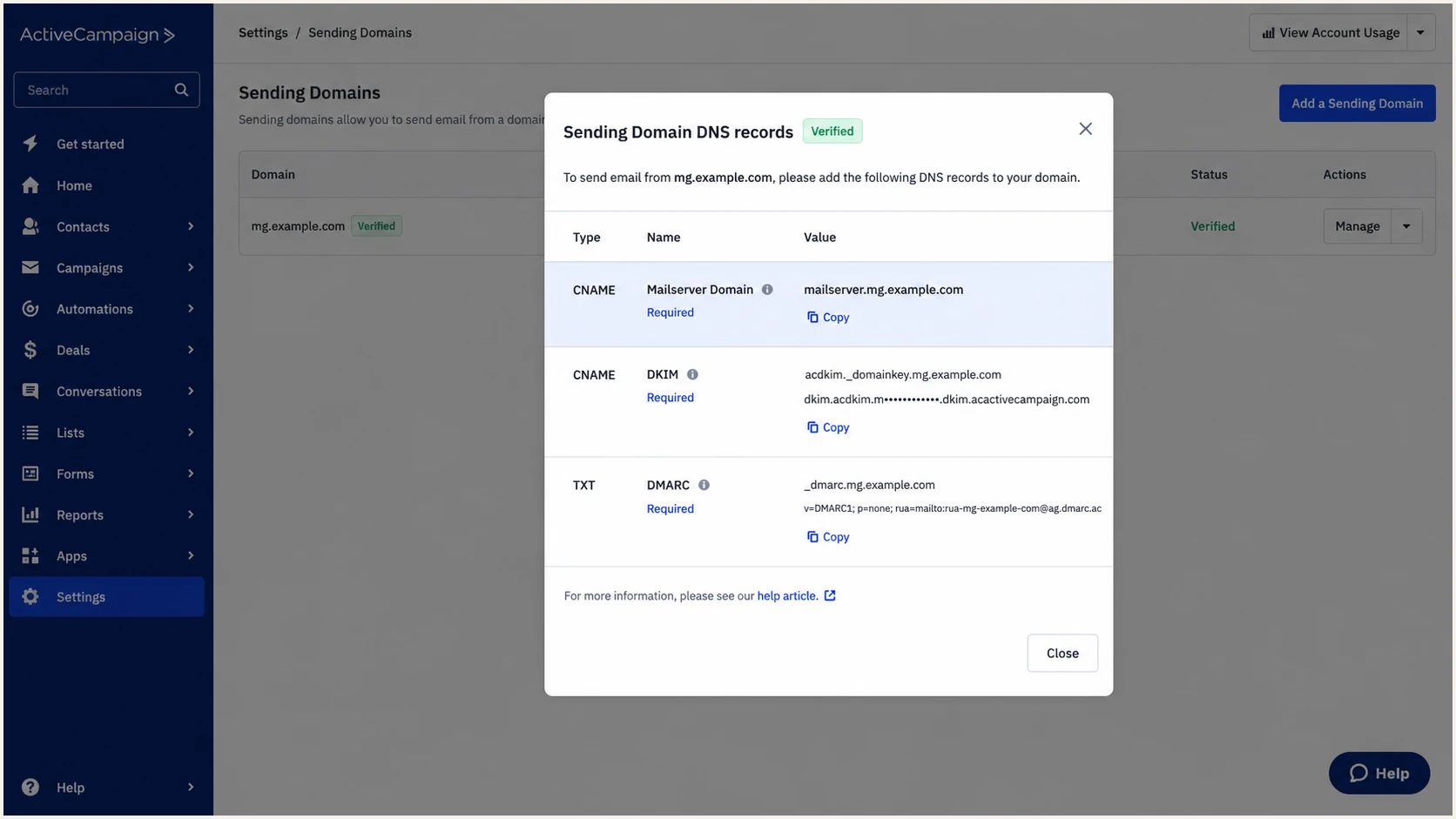This screenshot has height=819, width=1456.
Task: Click Add a Sending Domain button
Action: click(x=1357, y=104)
